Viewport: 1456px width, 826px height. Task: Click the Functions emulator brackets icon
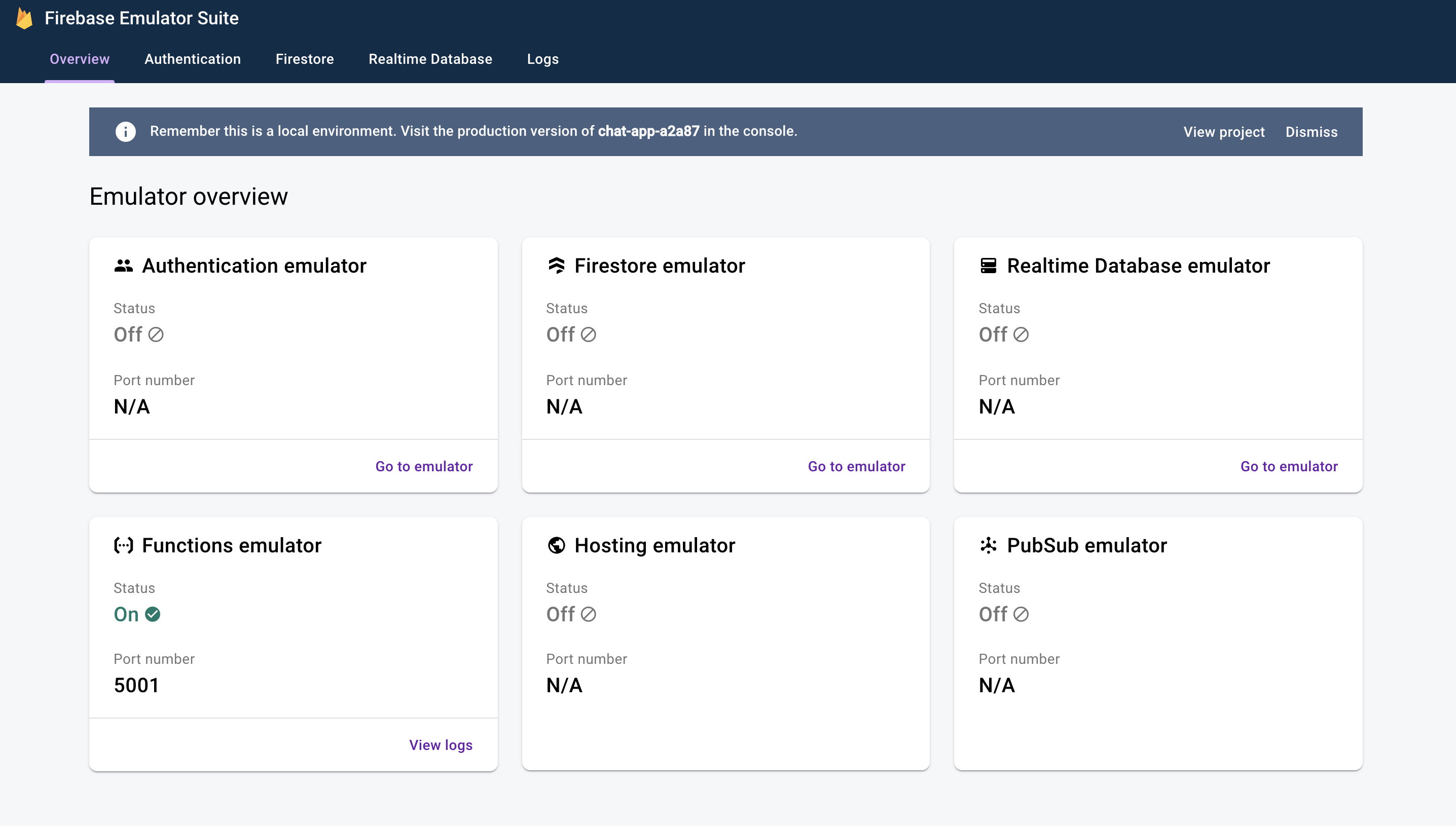point(123,545)
